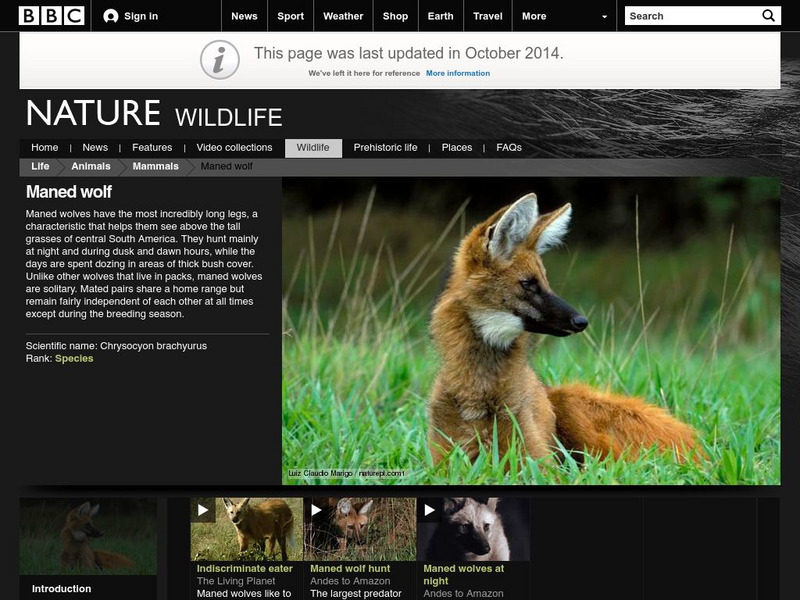Click the More menu label
This screenshot has width=800, height=600.
[534, 16]
